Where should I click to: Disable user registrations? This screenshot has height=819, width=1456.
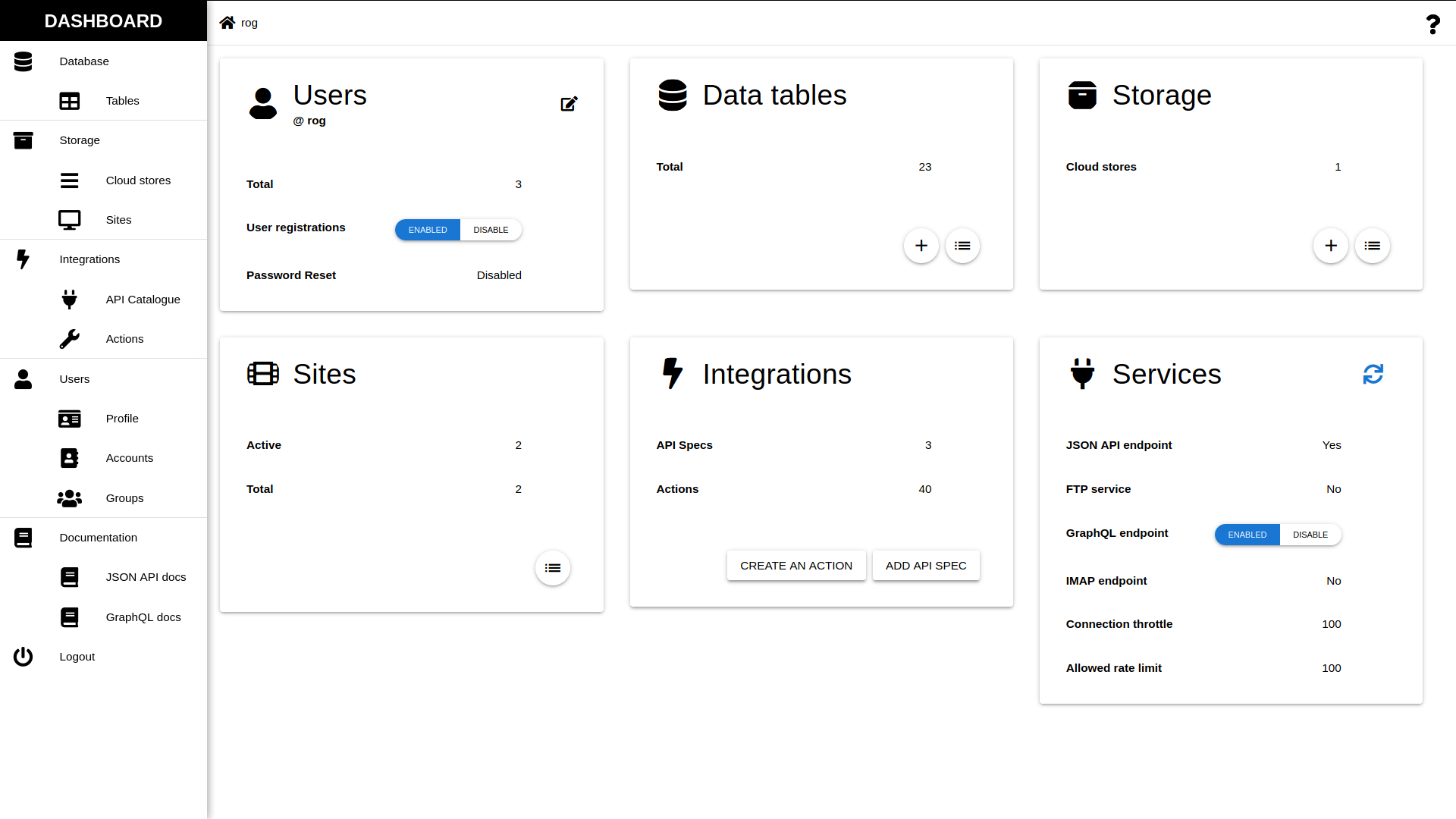coord(491,230)
